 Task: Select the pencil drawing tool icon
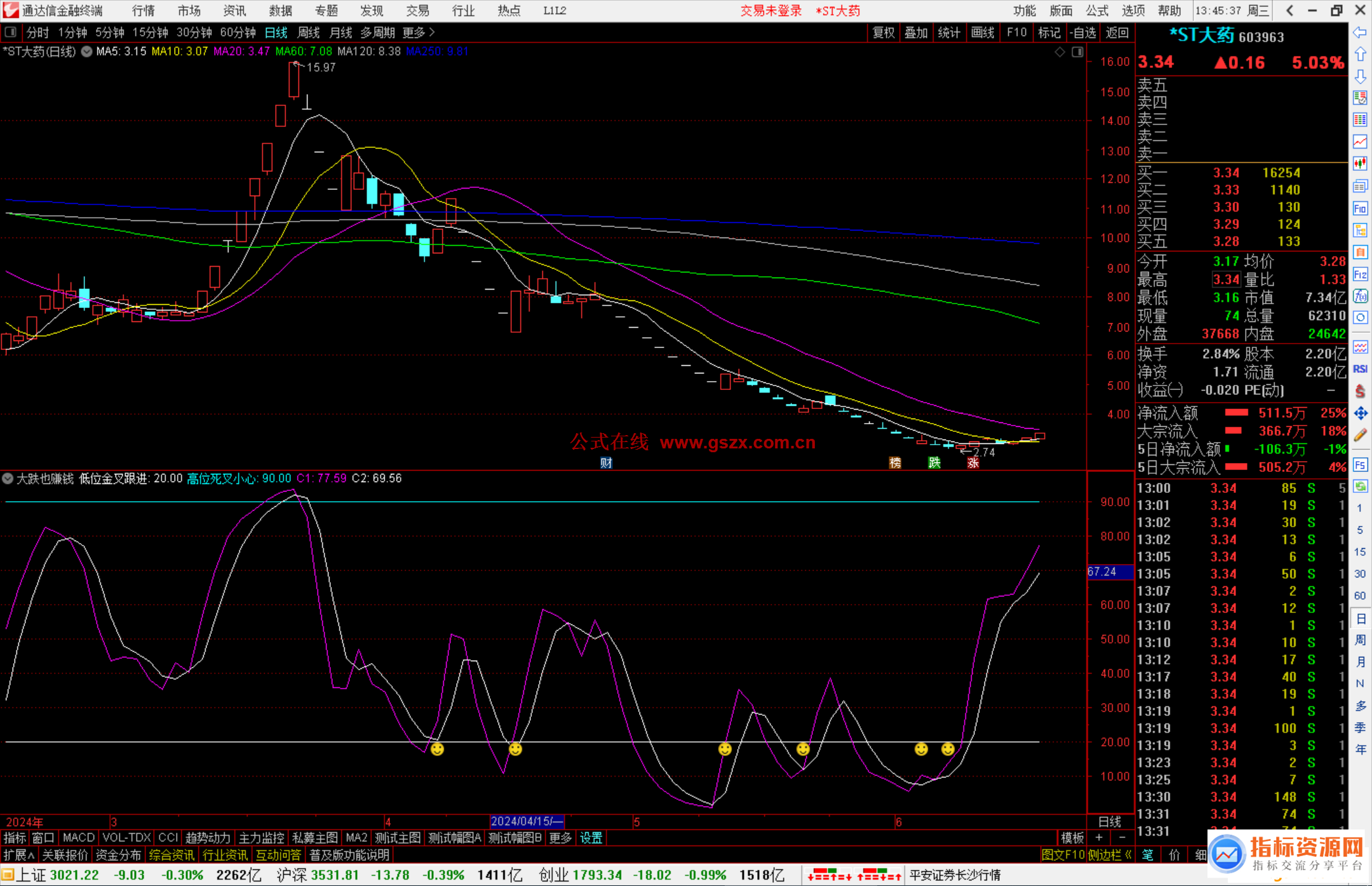click(1360, 436)
